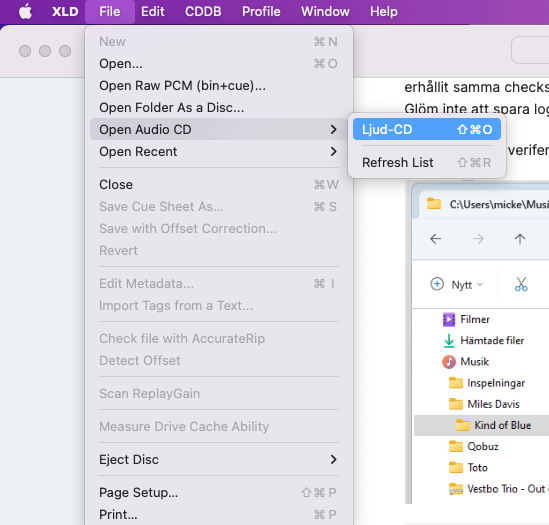Click the scissors cut icon
549x525 pixels.
[x=521, y=284]
